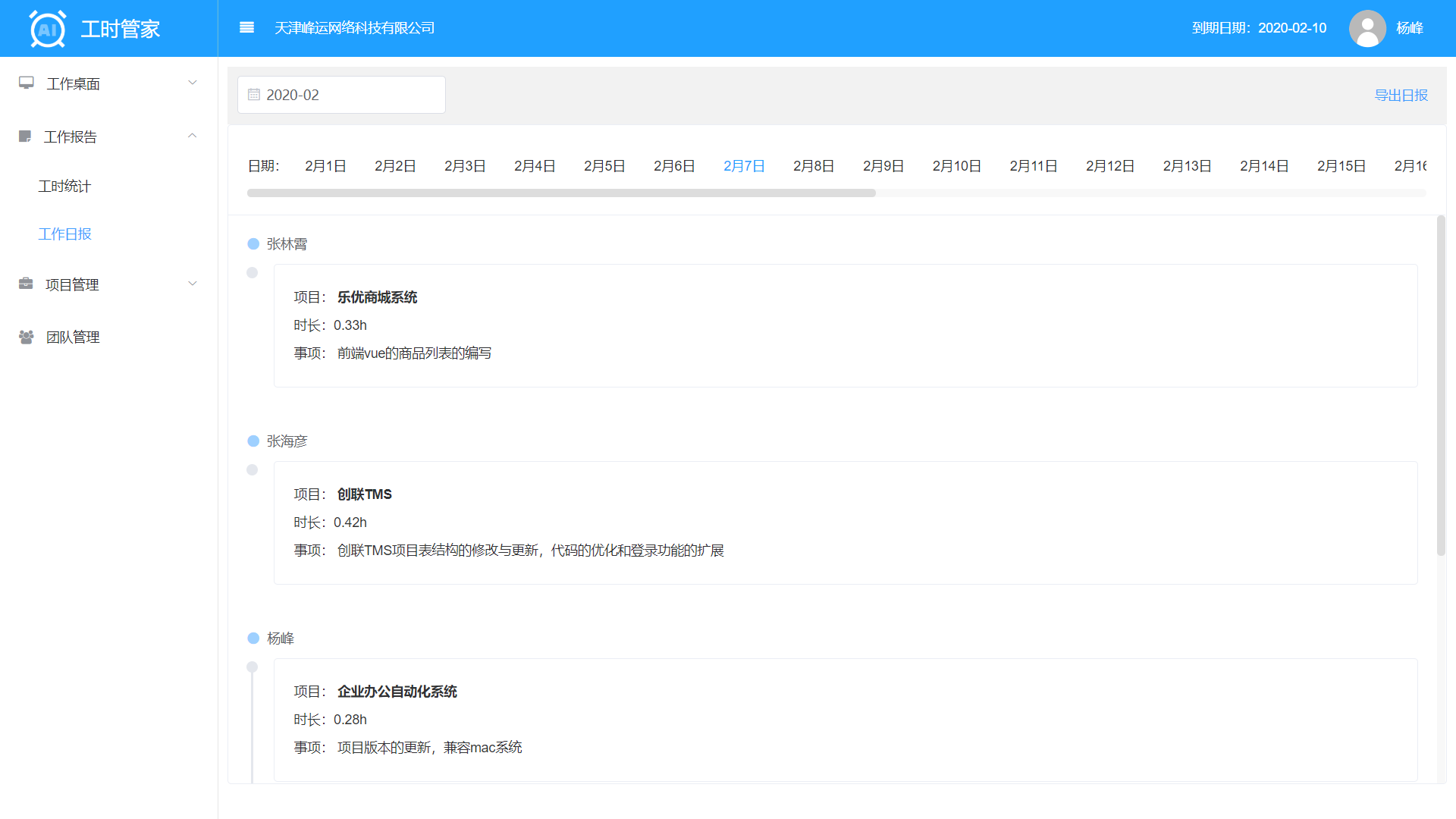Click the calendar icon in month picker
This screenshot has width=1456, height=819.
tap(254, 95)
